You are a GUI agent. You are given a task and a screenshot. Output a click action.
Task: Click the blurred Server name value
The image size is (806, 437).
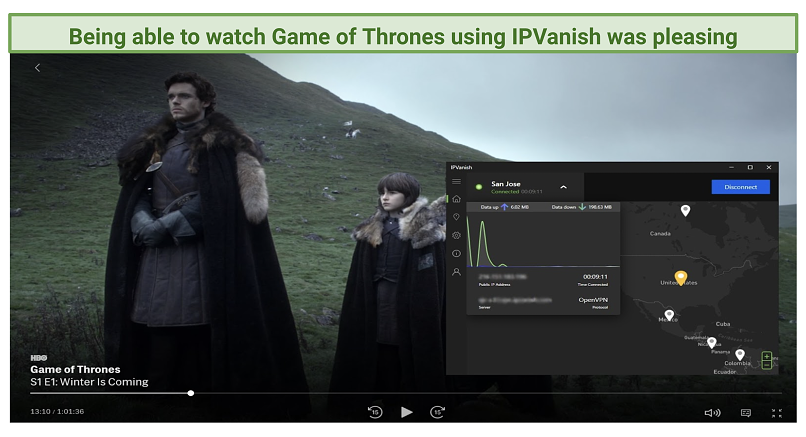point(515,300)
